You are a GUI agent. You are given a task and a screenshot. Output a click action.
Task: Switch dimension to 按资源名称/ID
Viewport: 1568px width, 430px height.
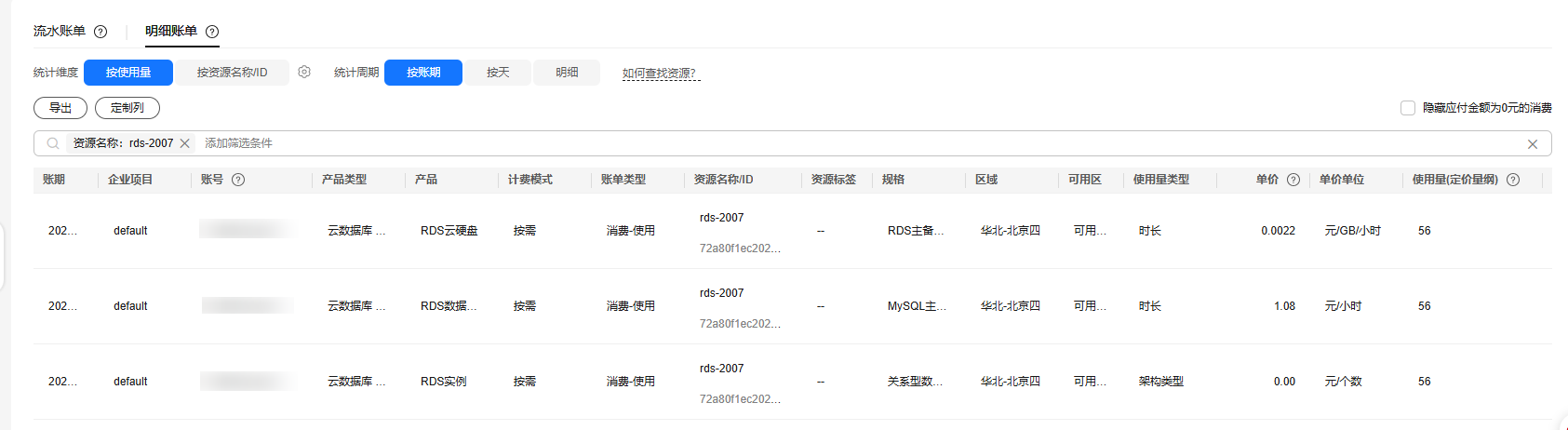[232, 73]
